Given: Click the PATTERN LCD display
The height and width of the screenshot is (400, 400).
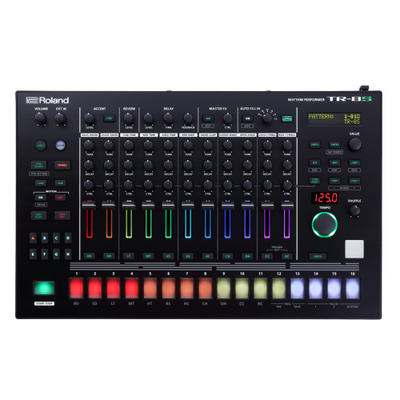Looking at the screenshot, I should (334, 119).
